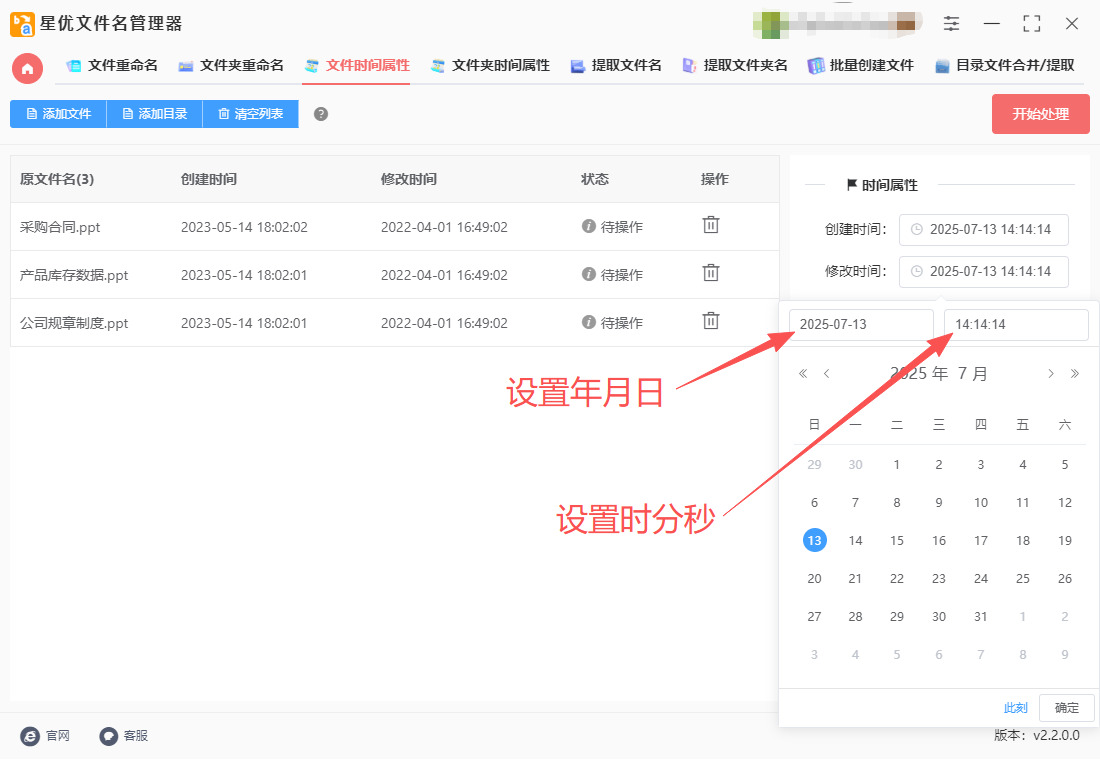Go to previous year with double-left arrow

pyautogui.click(x=802, y=374)
